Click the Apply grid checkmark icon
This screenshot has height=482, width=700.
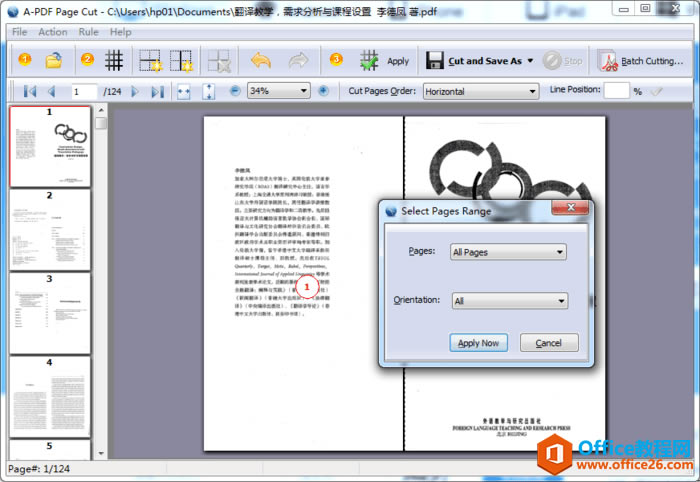[x=369, y=60]
